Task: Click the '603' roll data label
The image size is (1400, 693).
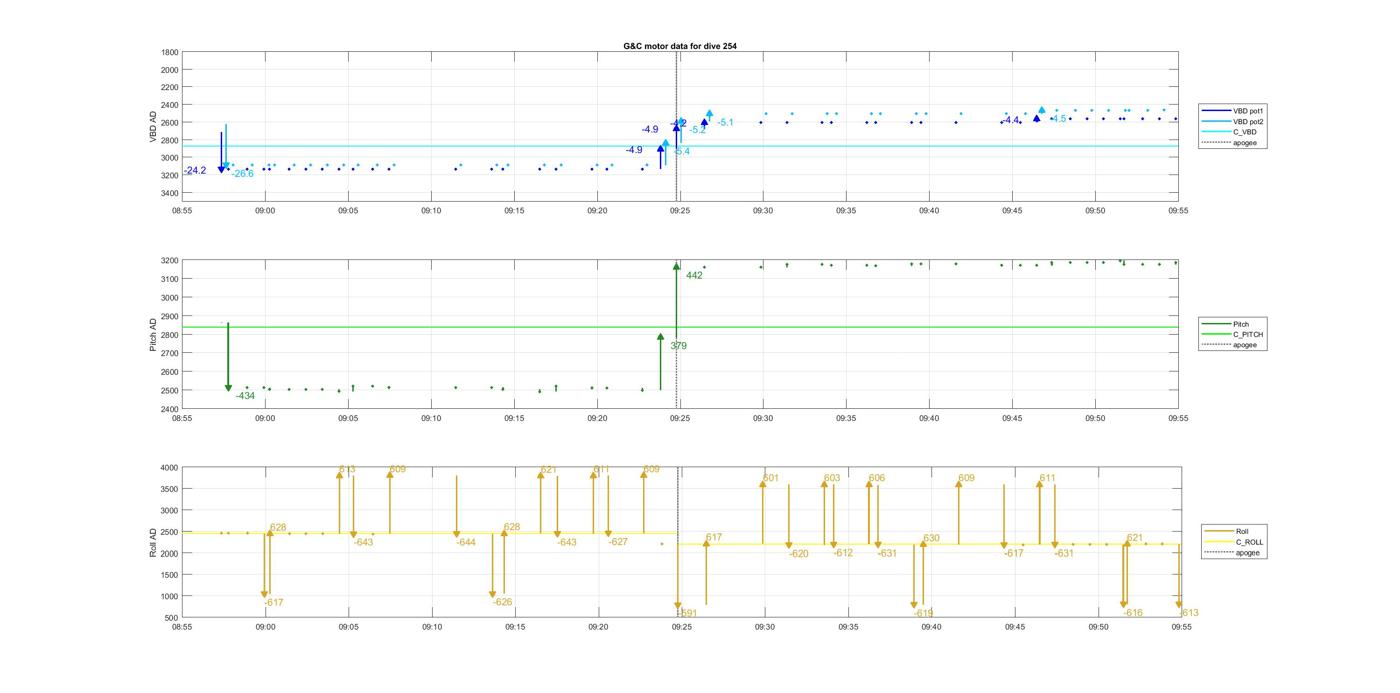Action: point(832,479)
